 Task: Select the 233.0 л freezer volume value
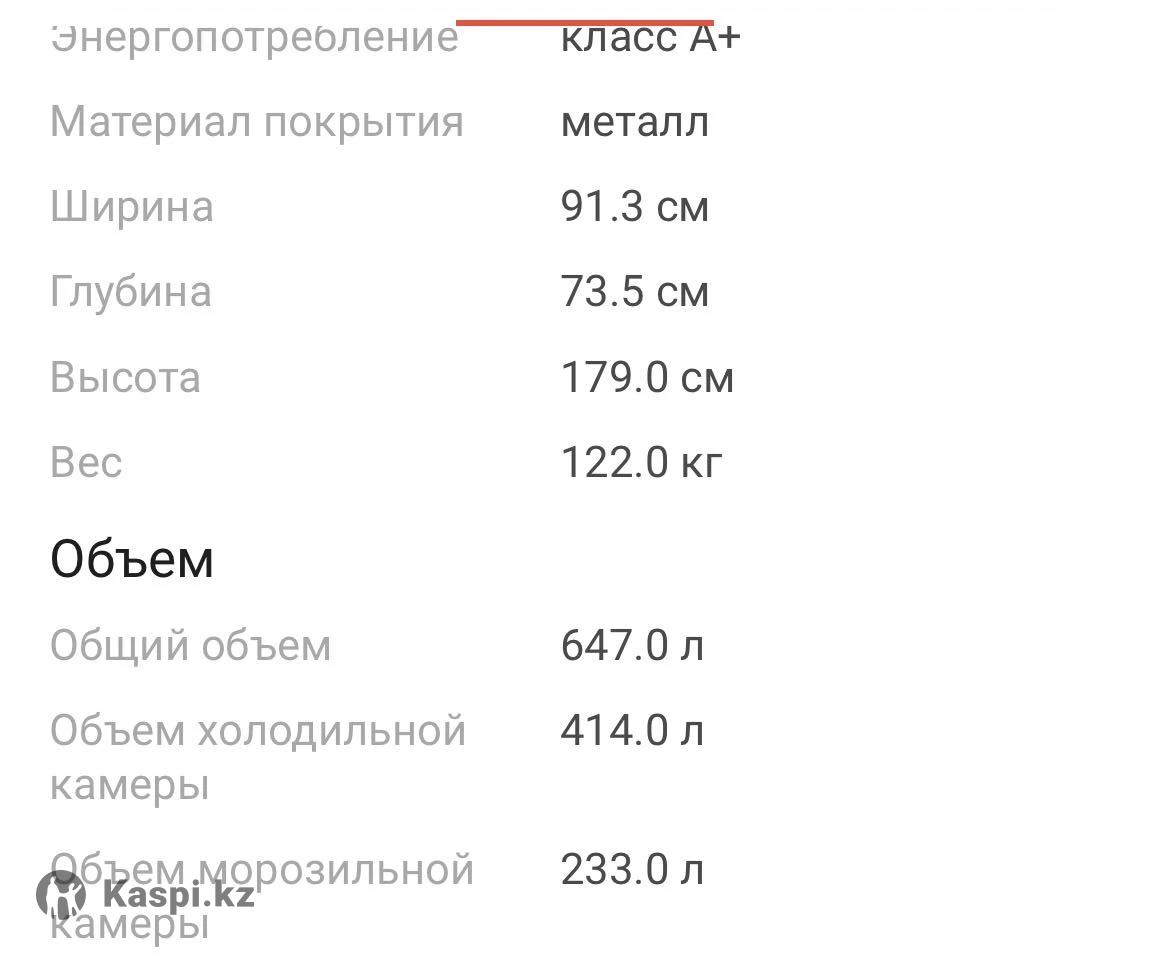[x=632, y=870]
